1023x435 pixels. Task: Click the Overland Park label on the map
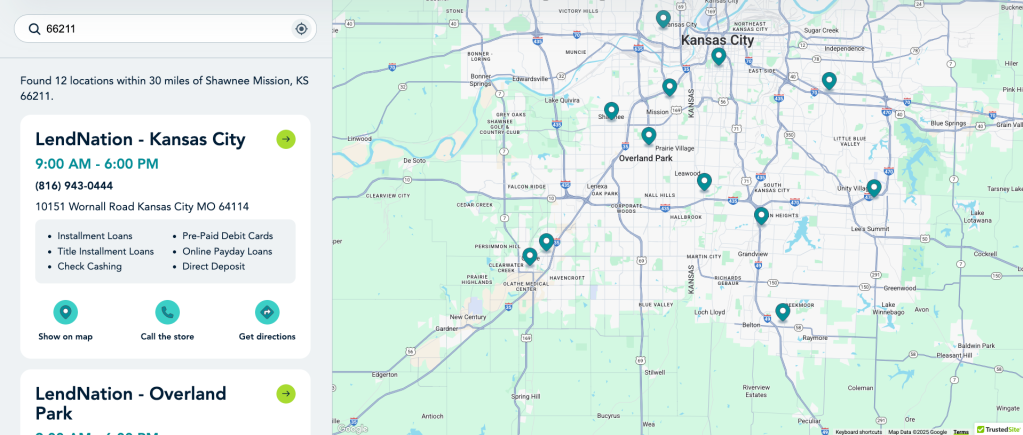click(645, 158)
